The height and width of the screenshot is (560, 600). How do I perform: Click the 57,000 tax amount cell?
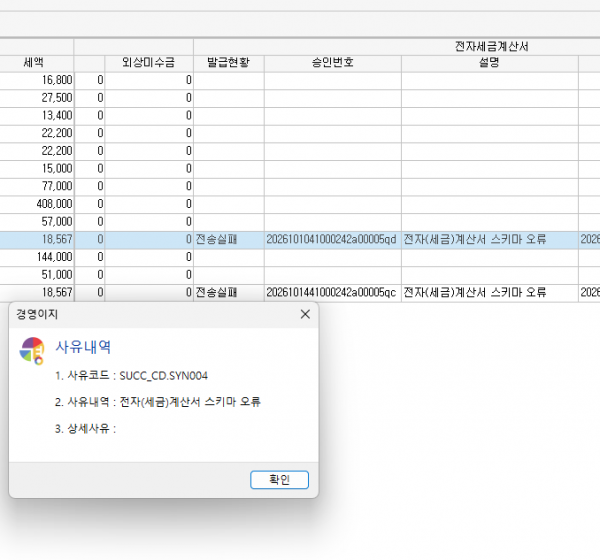click(37, 222)
